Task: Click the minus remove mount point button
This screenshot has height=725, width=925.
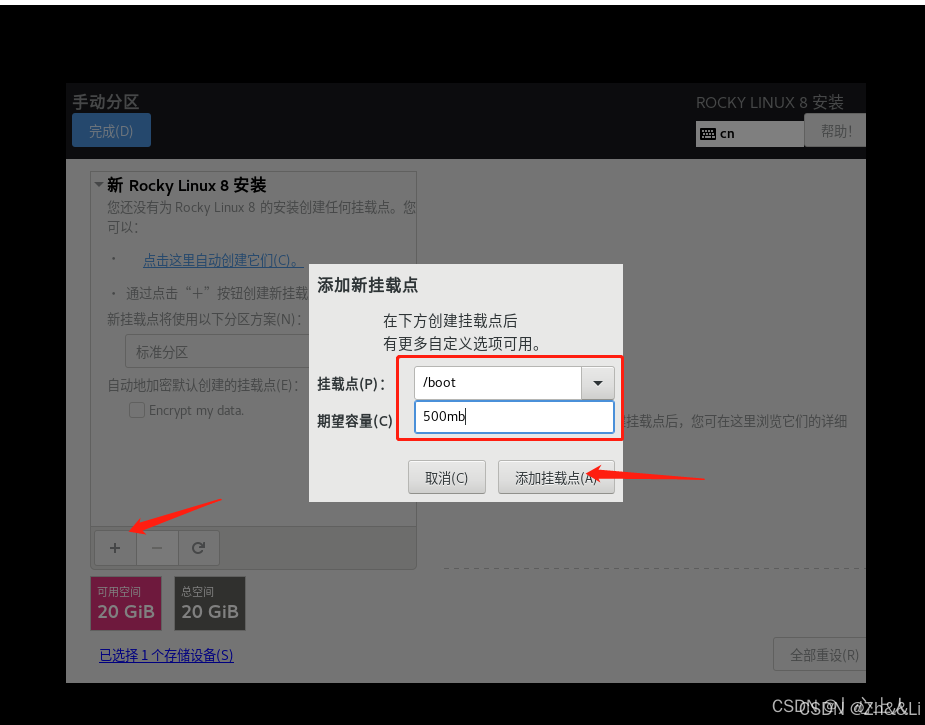Action: 157,548
